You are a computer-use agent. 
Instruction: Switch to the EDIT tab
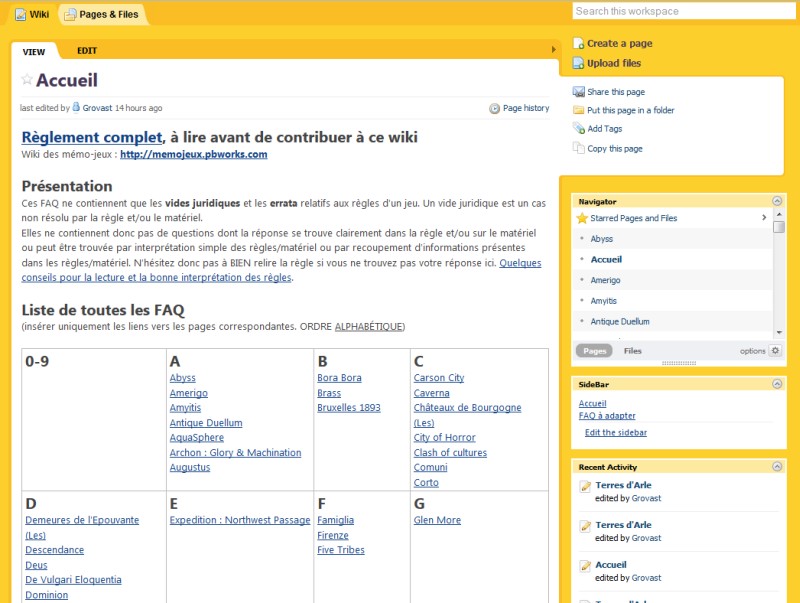pyautogui.click(x=87, y=50)
